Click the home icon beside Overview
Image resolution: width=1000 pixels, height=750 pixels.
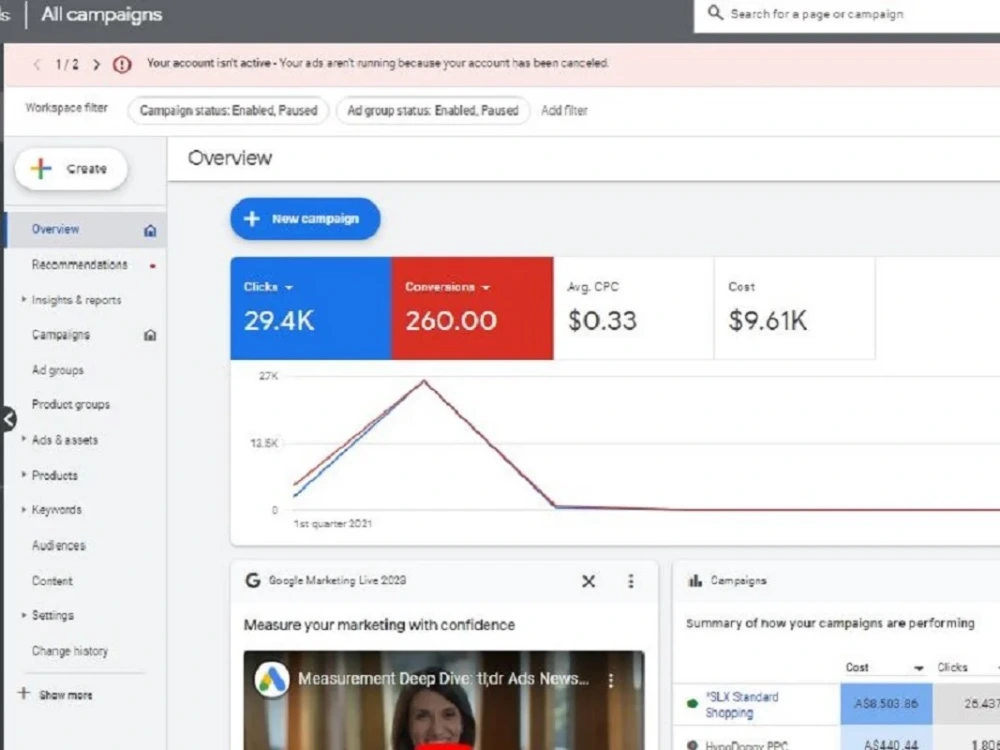(x=150, y=230)
